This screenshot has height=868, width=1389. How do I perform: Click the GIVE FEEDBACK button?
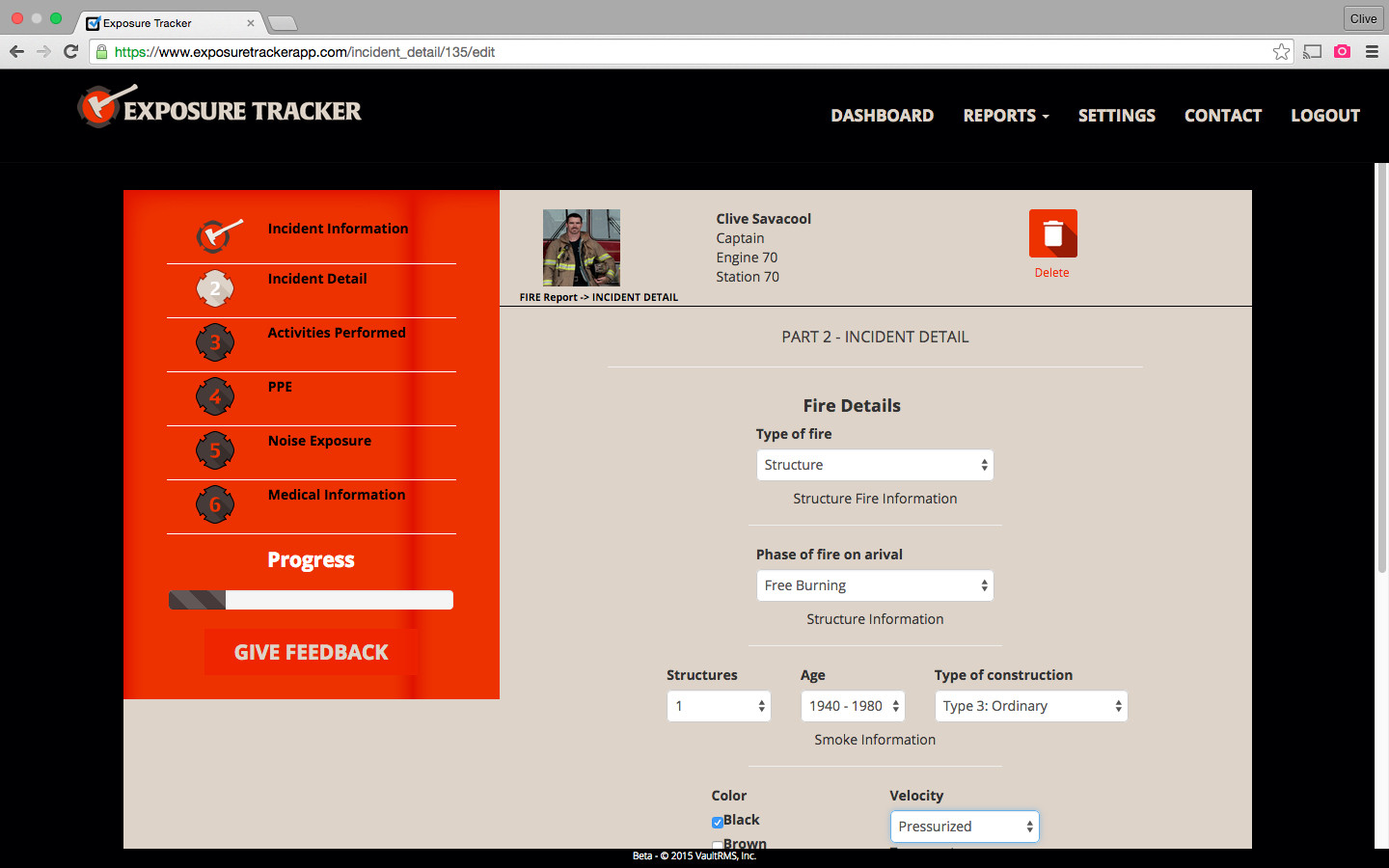(x=311, y=653)
